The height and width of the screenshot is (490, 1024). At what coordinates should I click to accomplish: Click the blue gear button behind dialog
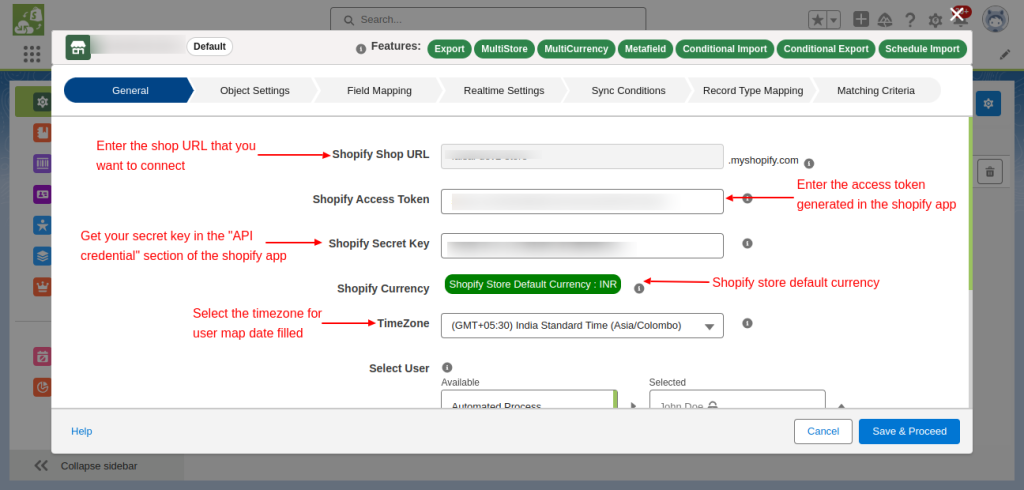(x=989, y=103)
